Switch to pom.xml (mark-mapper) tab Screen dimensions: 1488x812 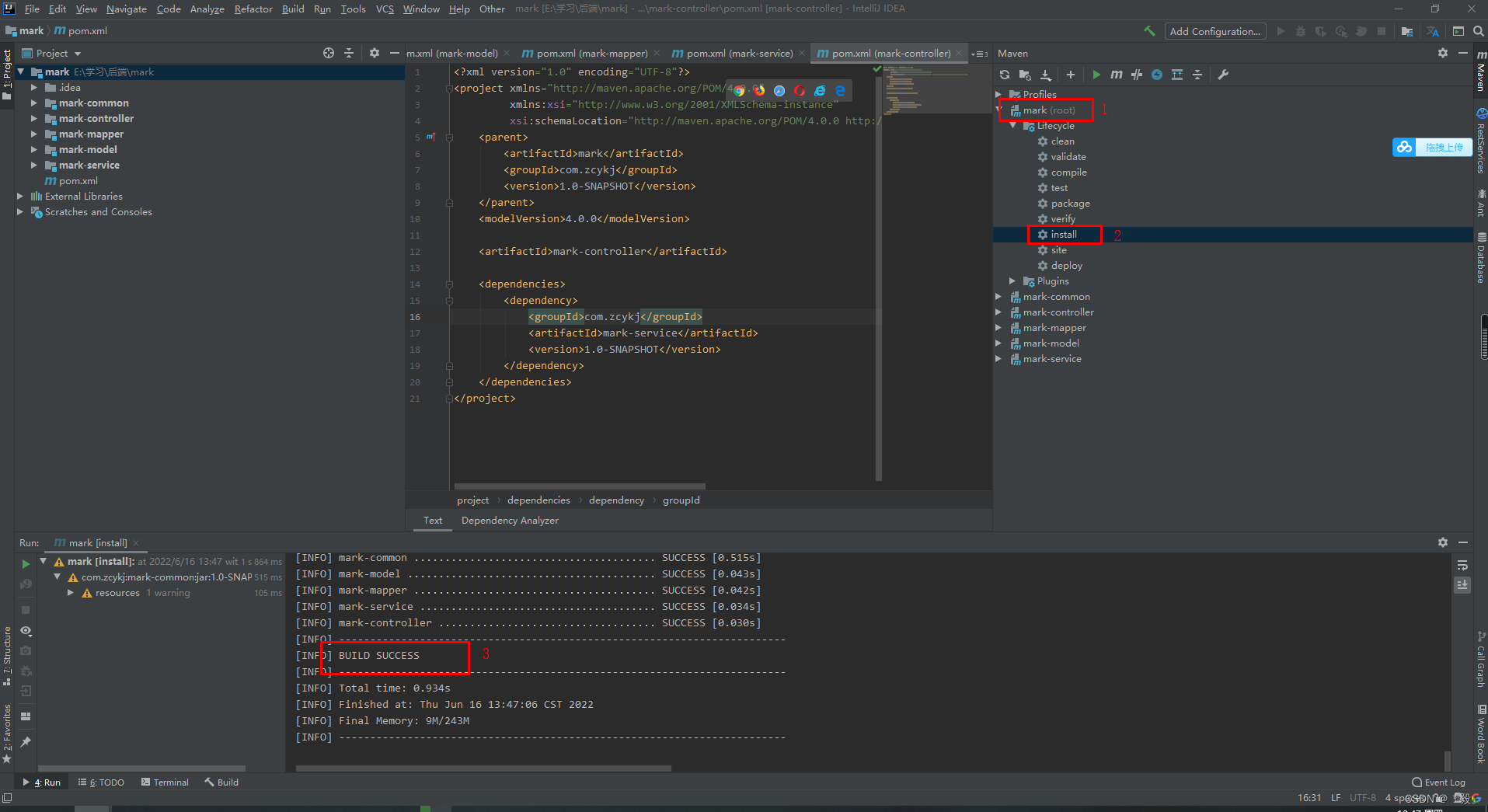[591, 53]
